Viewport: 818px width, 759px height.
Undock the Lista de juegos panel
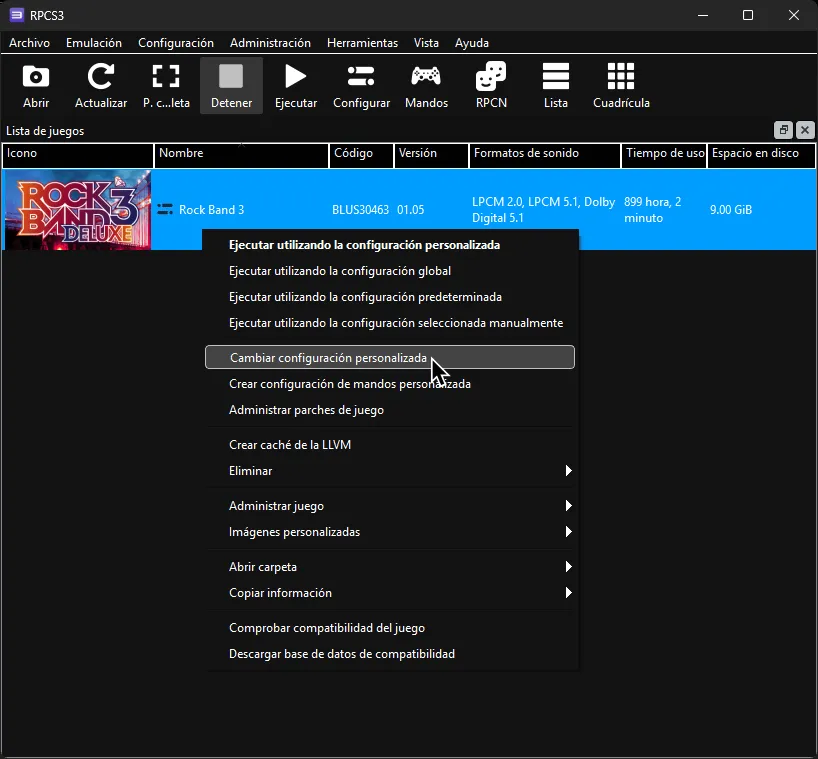(x=783, y=130)
